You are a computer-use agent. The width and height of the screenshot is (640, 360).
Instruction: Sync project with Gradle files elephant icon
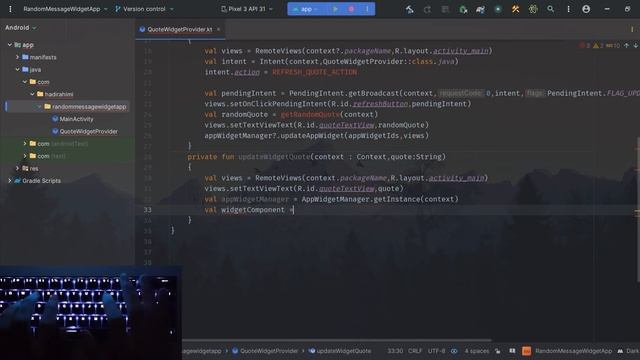[x=480, y=9]
